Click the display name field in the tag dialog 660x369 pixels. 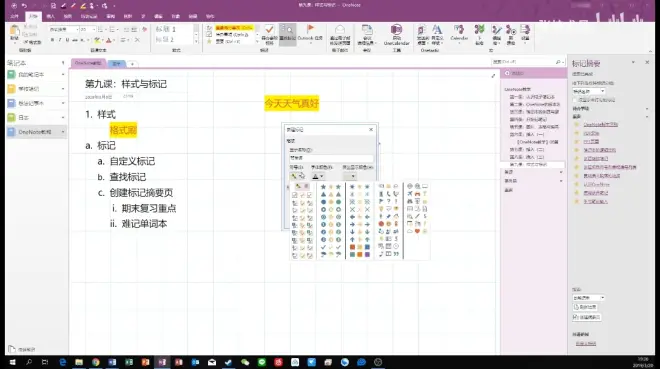[x=331, y=158]
